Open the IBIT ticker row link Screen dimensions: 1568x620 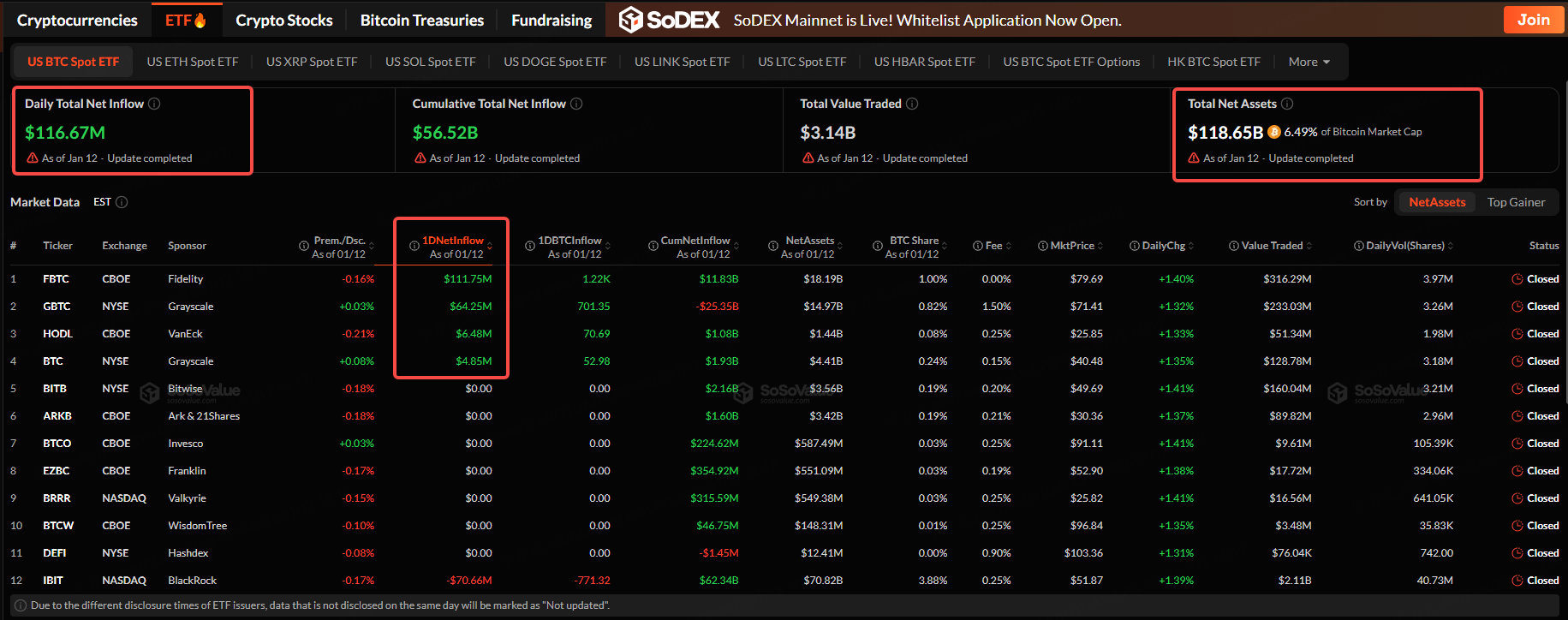coord(53,581)
